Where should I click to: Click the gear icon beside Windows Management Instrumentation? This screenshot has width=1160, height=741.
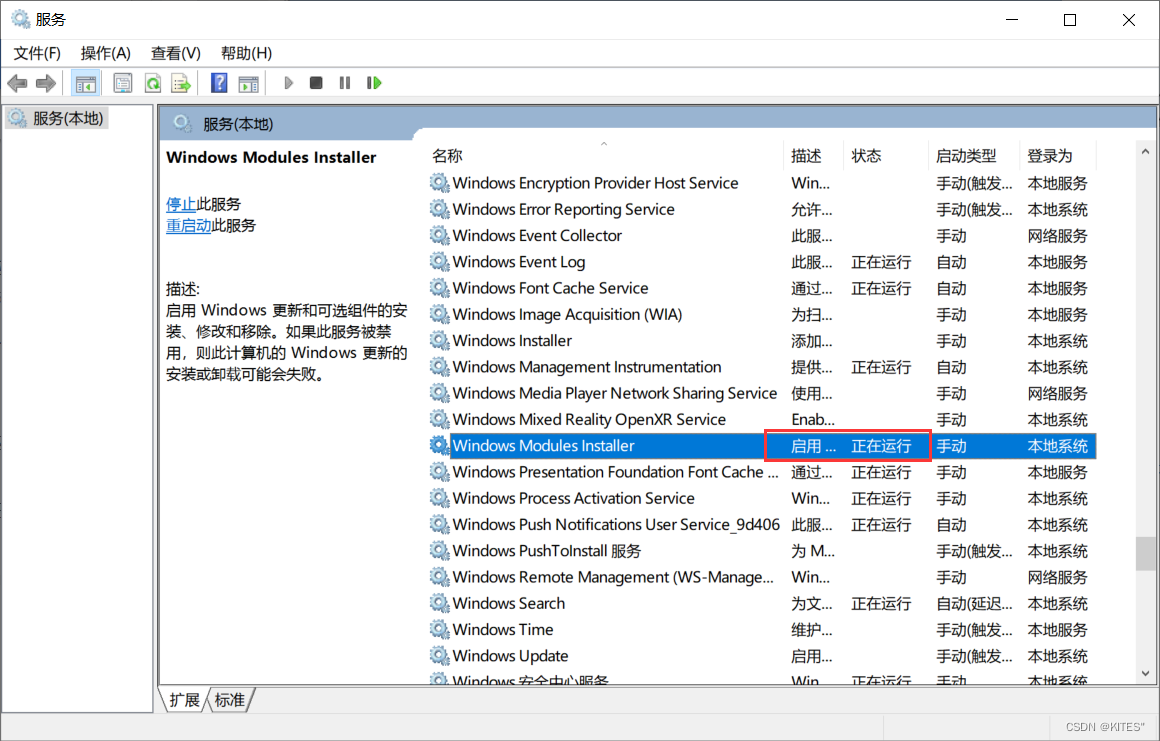tap(439, 367)
